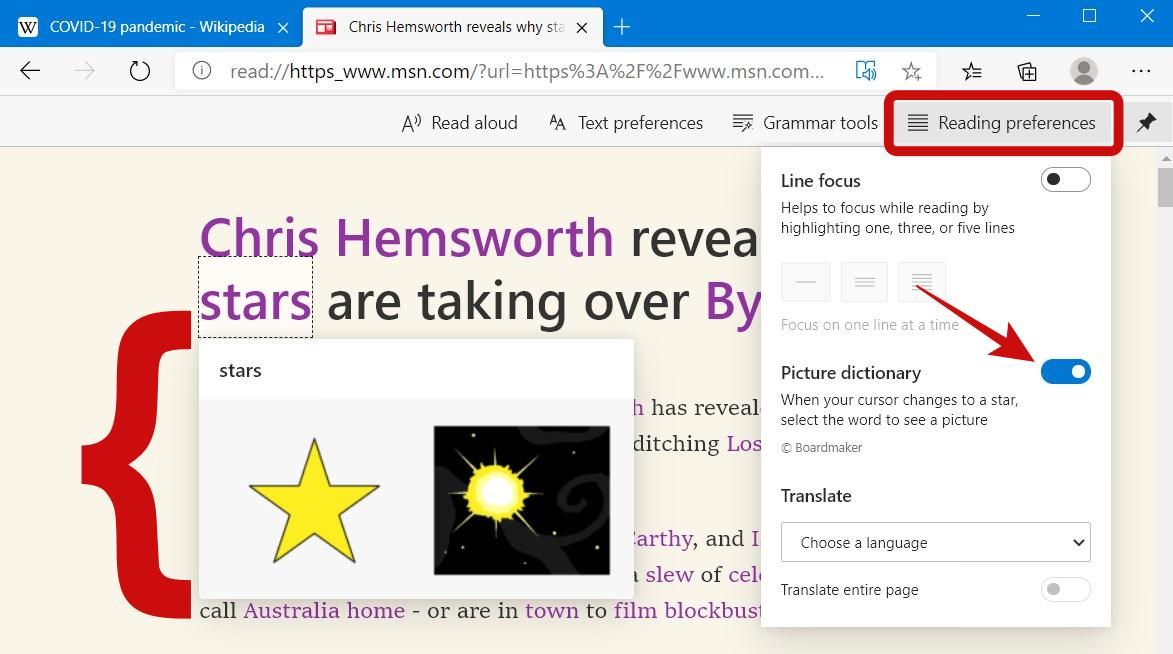Open Collections icon in toolbar
This screenshot has height=654, width=1173.
coord(1027,71)
